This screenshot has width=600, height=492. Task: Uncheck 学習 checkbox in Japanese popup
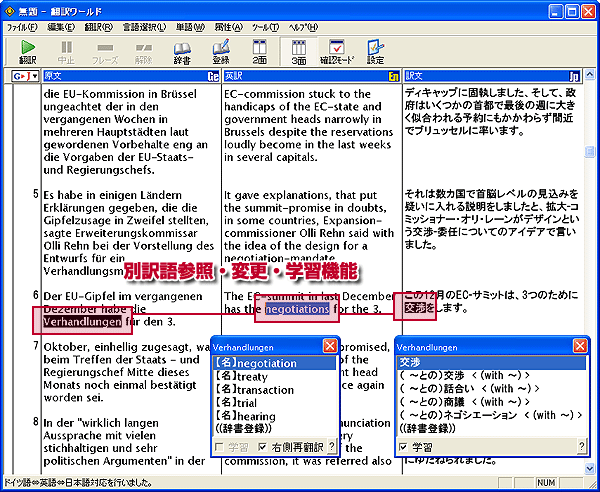[x=404, y=447]
